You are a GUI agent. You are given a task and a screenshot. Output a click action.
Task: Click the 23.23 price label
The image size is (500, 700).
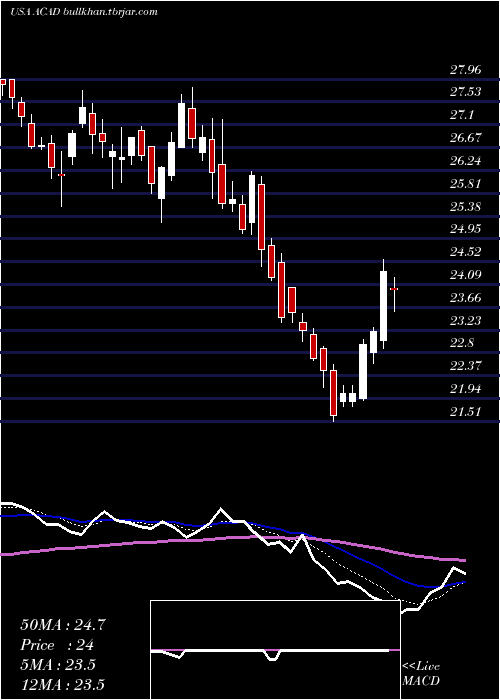tap(465, 321)
